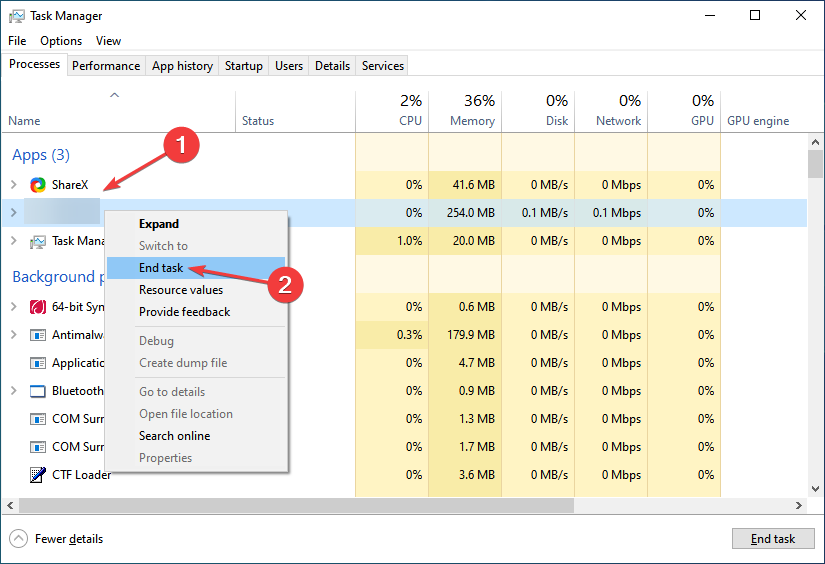Click the 64-bit Synaptics process icon
The width and height of the screenshot is (825, 564).
pos(37,307)
